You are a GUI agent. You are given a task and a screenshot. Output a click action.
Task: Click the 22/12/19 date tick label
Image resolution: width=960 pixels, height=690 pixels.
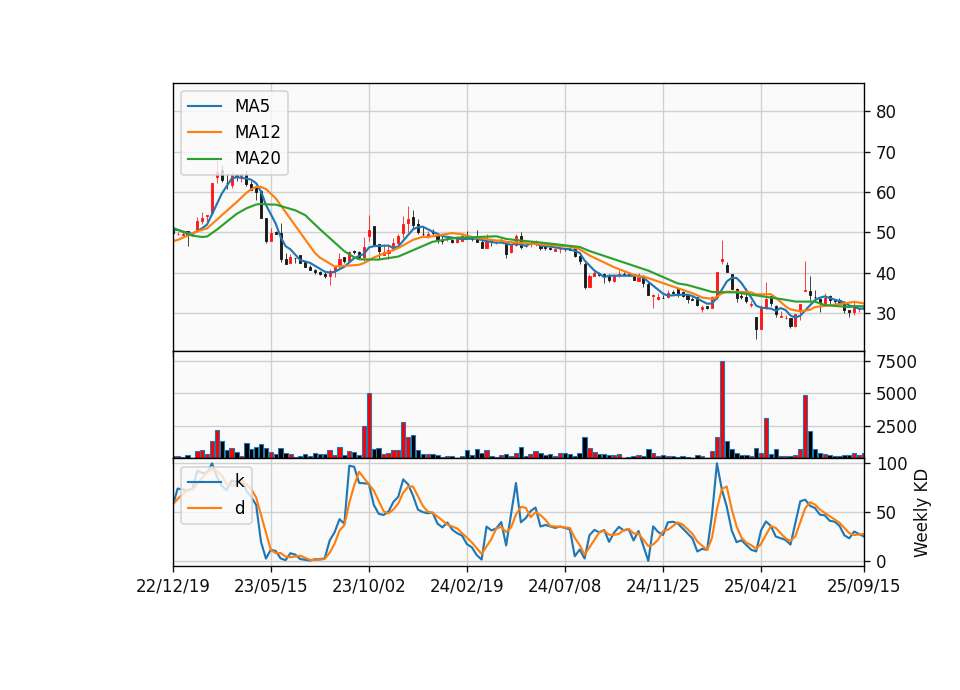pos(173,586)
